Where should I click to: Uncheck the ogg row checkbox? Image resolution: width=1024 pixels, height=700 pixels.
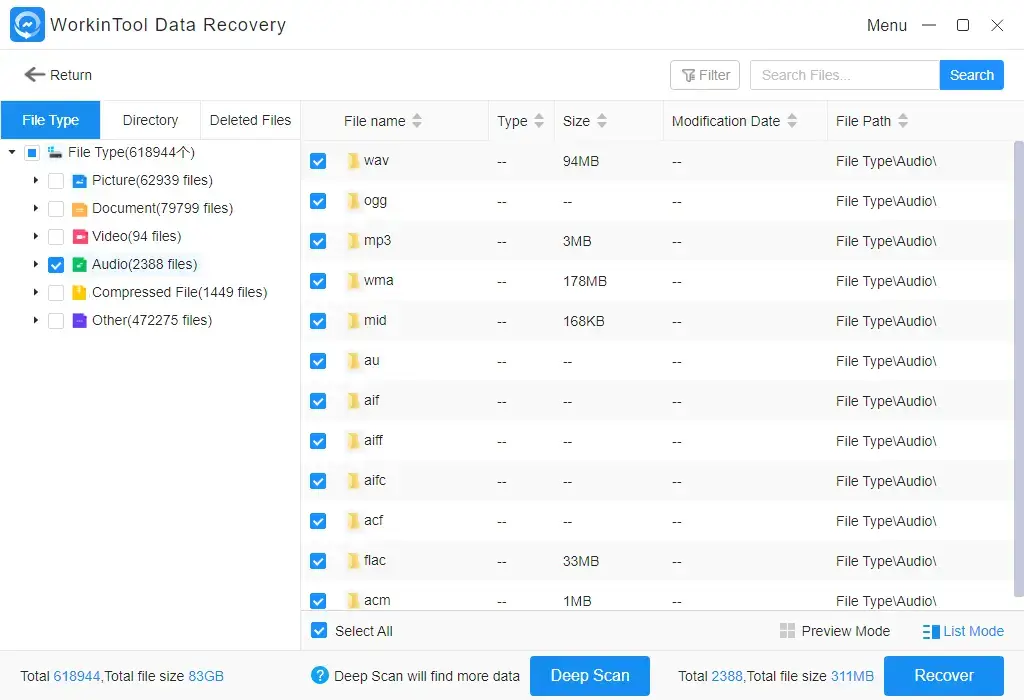click(x=318, y=201)
